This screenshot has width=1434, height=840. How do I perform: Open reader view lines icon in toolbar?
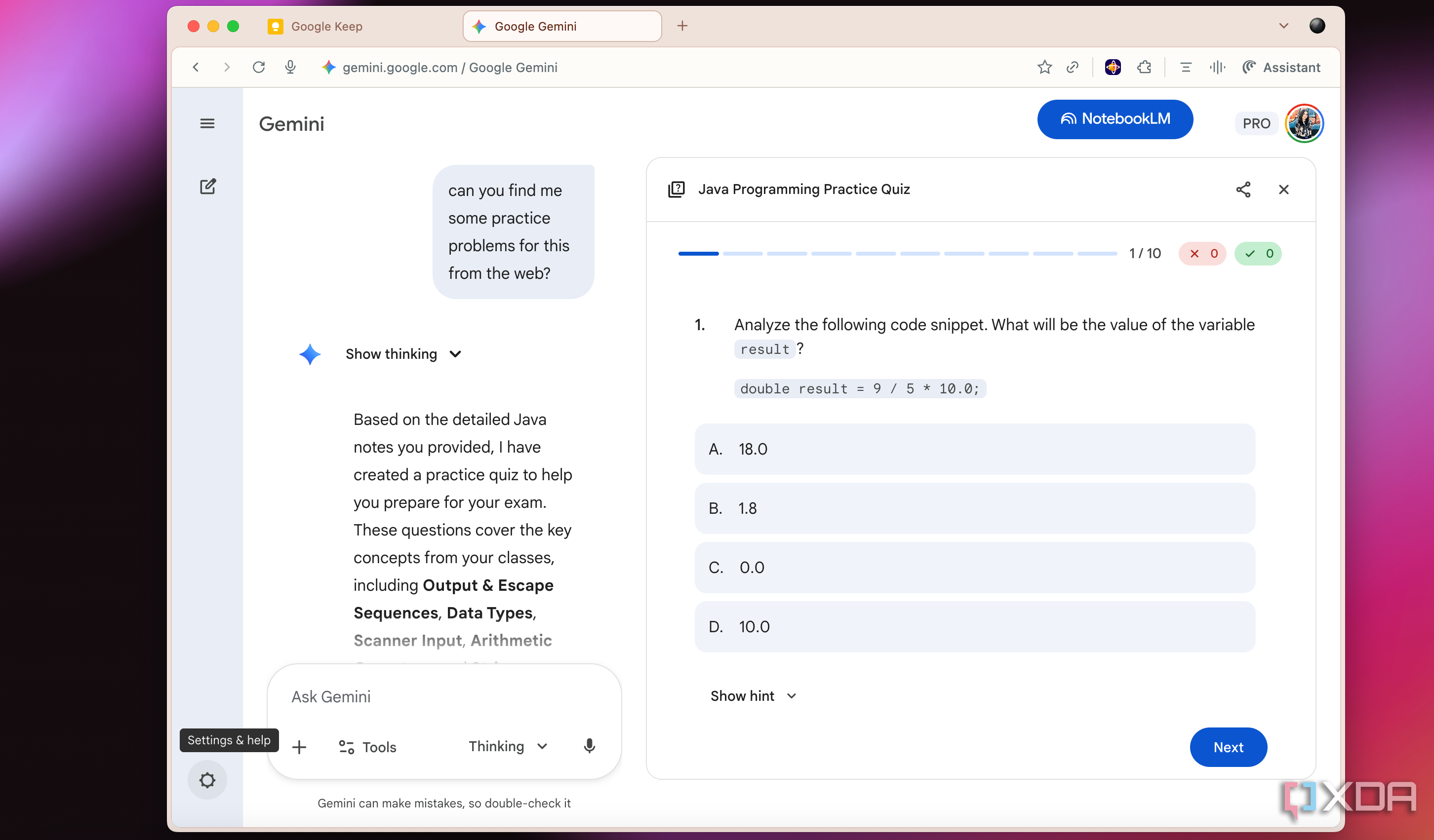(x=1186, y=67)
